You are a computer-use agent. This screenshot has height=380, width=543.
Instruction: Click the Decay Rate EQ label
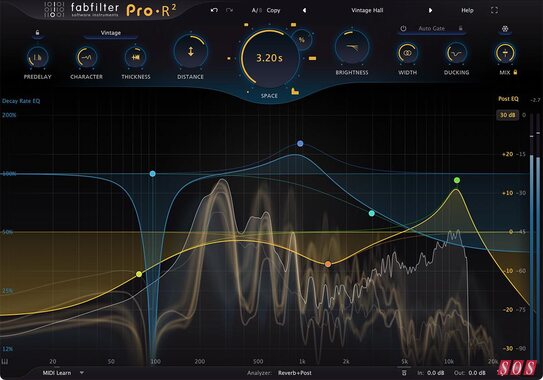(x=21, y=101)
